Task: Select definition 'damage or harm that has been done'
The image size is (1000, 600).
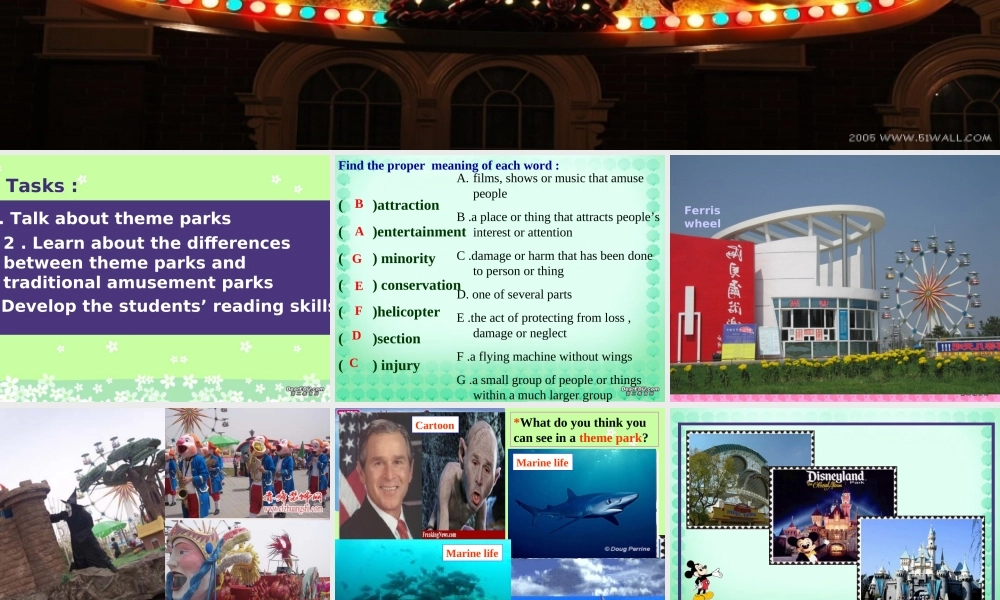Action: [555, 263]
